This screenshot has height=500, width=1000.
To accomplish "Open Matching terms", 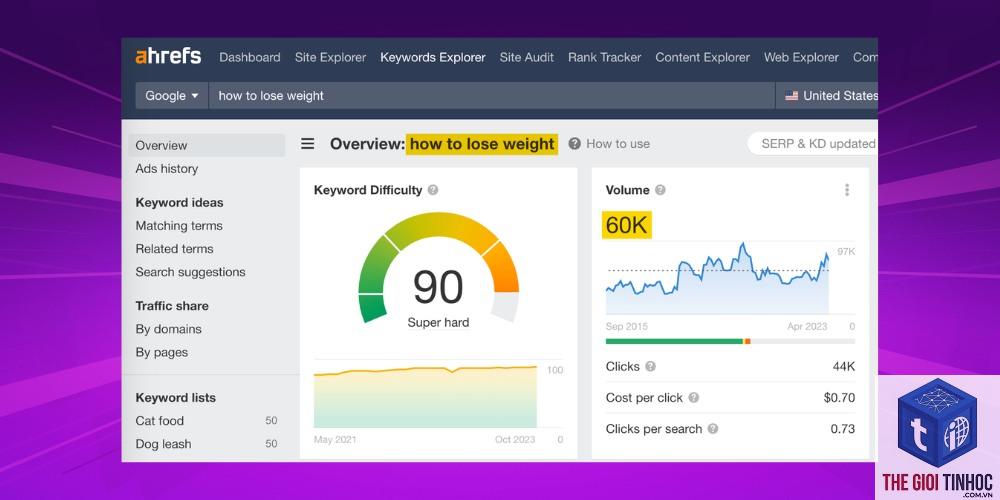I will point(179,226).
